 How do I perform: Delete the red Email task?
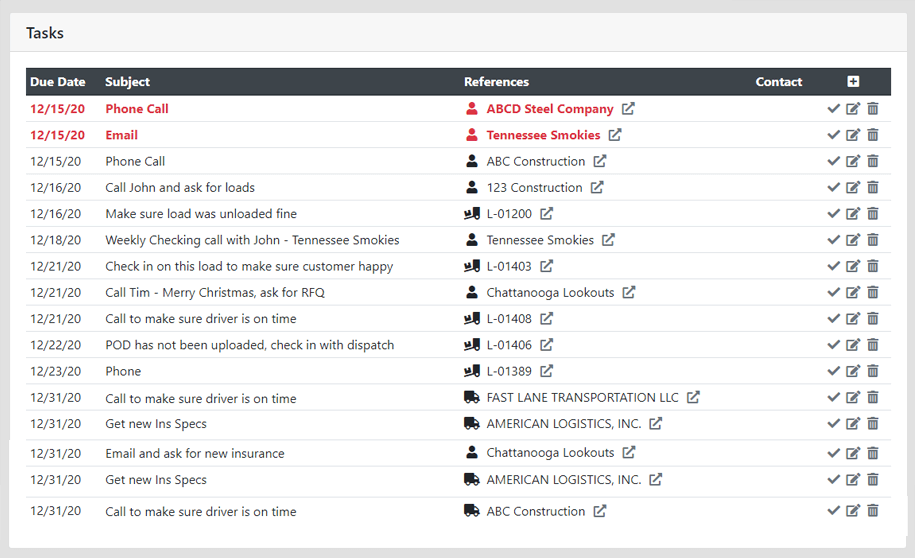(x=873, y=135)
